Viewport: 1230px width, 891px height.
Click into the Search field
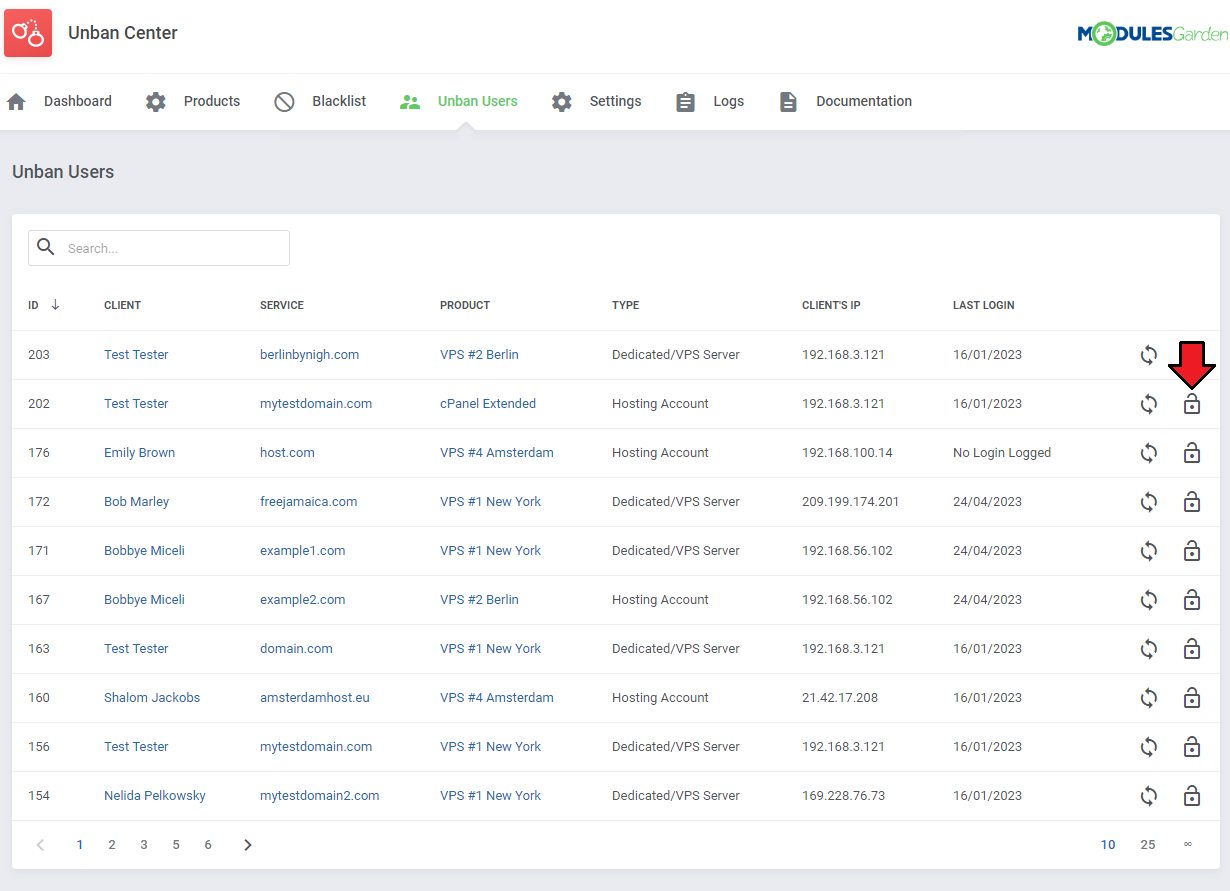(159, 248)
